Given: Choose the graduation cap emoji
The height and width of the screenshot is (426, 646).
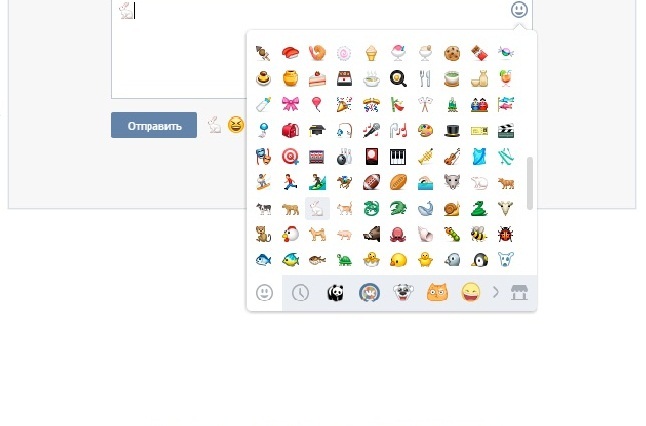Looking at the screenshot, I should pyautogui.click(x=317, y=131).
